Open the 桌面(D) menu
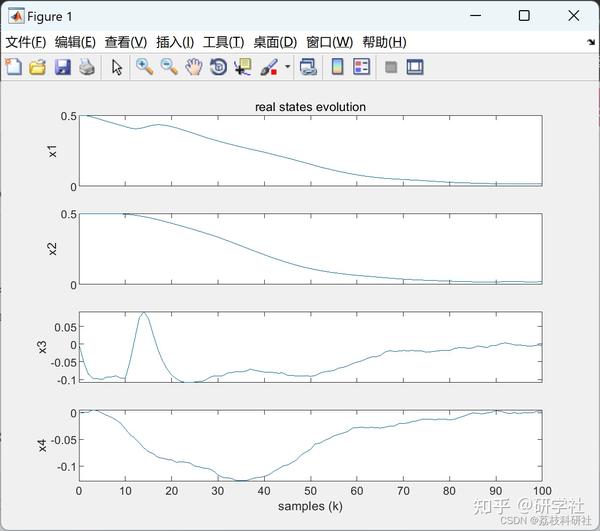Viewport: 600px width, 531px height. coord(275,42)
